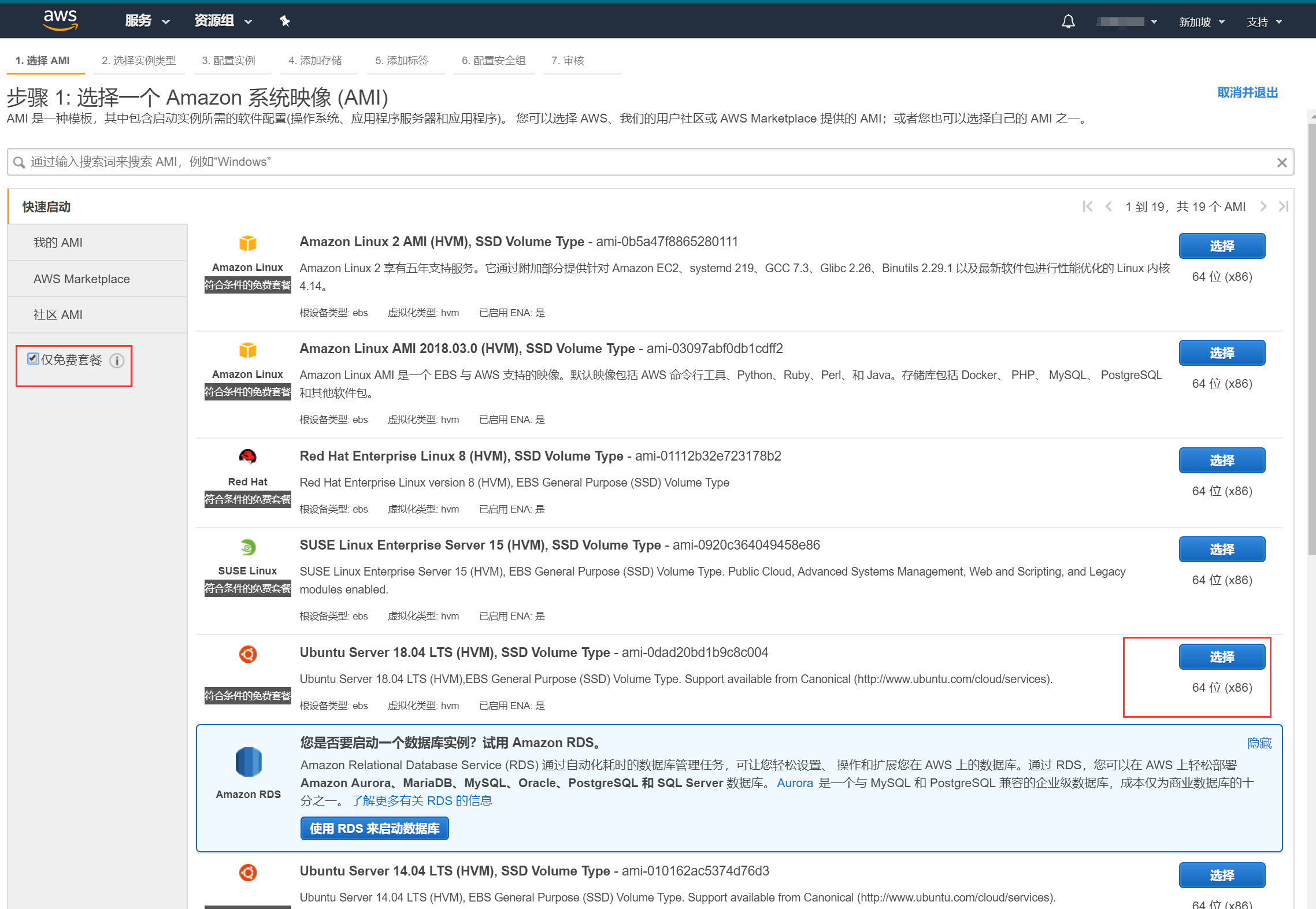Click the Amazon RDS database icon
Viewport: 1316px width, 909px height.
pos(249,762)
